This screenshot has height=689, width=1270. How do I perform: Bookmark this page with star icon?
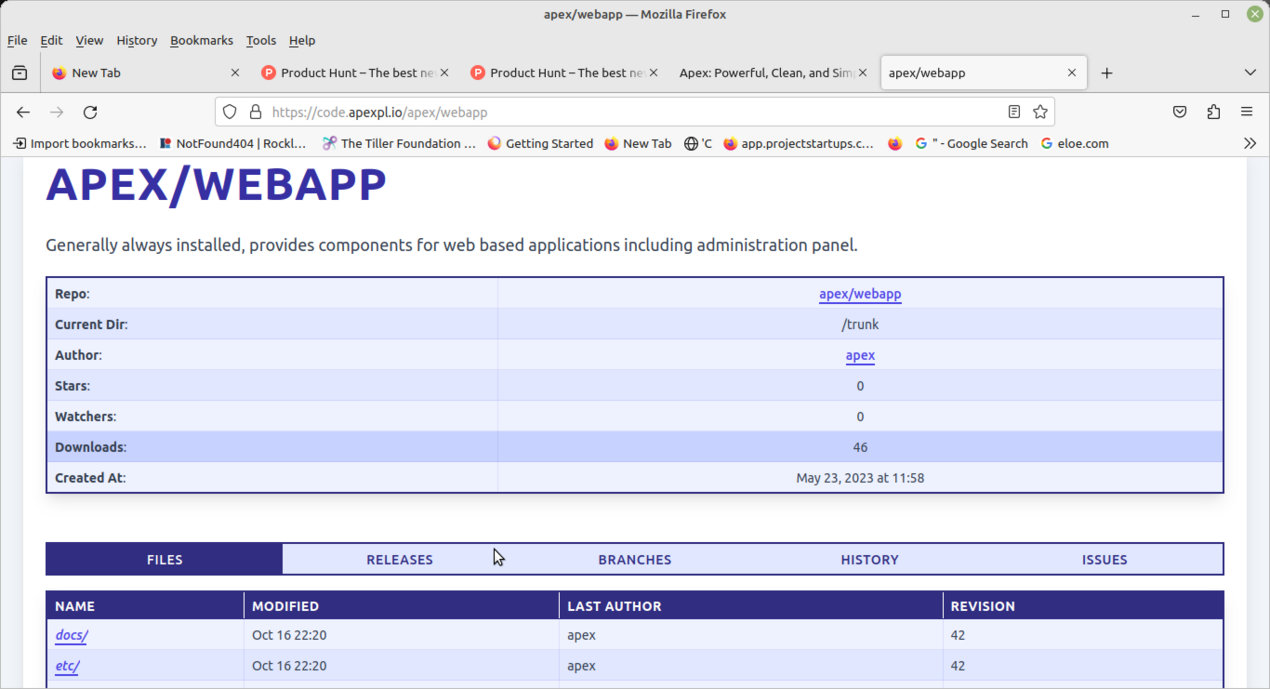point(1040,112)
